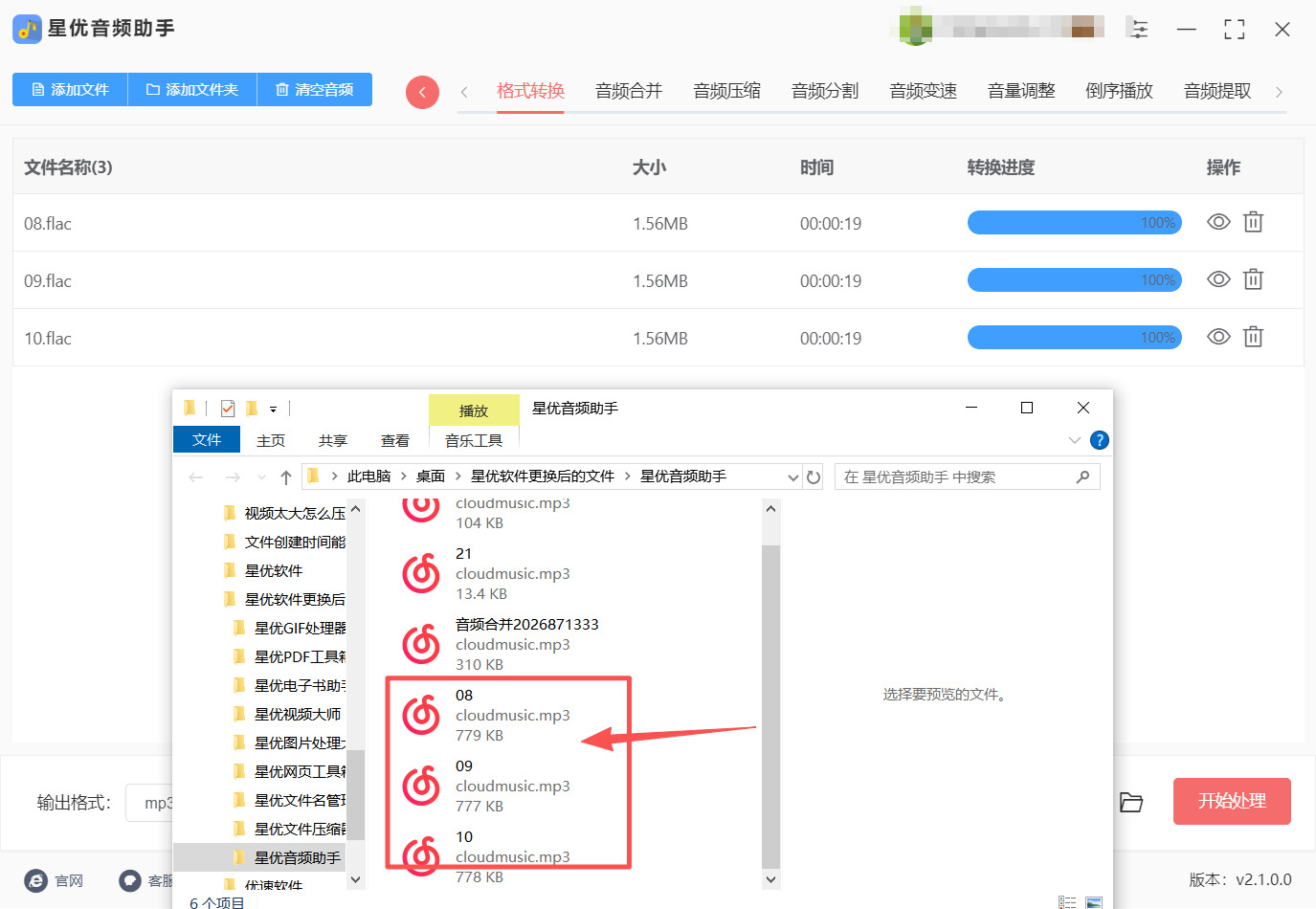Image resolution: width=1316 pixels, height=909 pixels.
Task: Preview 08.flac with its eye icon
Action: pos(1218,222)
